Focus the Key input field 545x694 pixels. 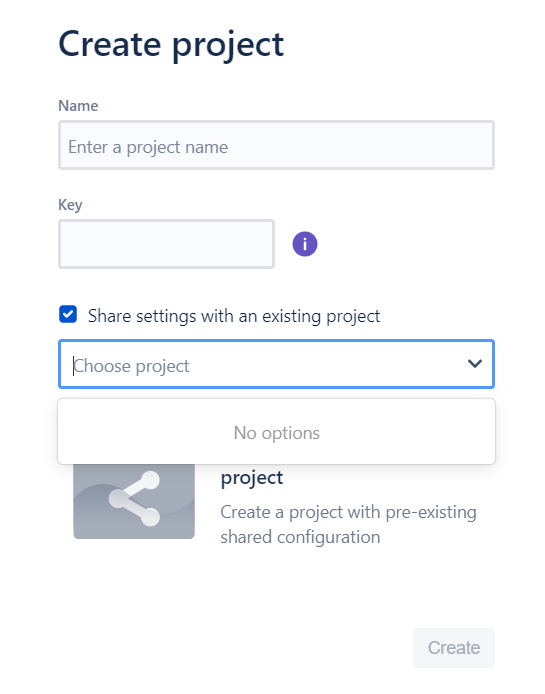(x=166, y=244)
